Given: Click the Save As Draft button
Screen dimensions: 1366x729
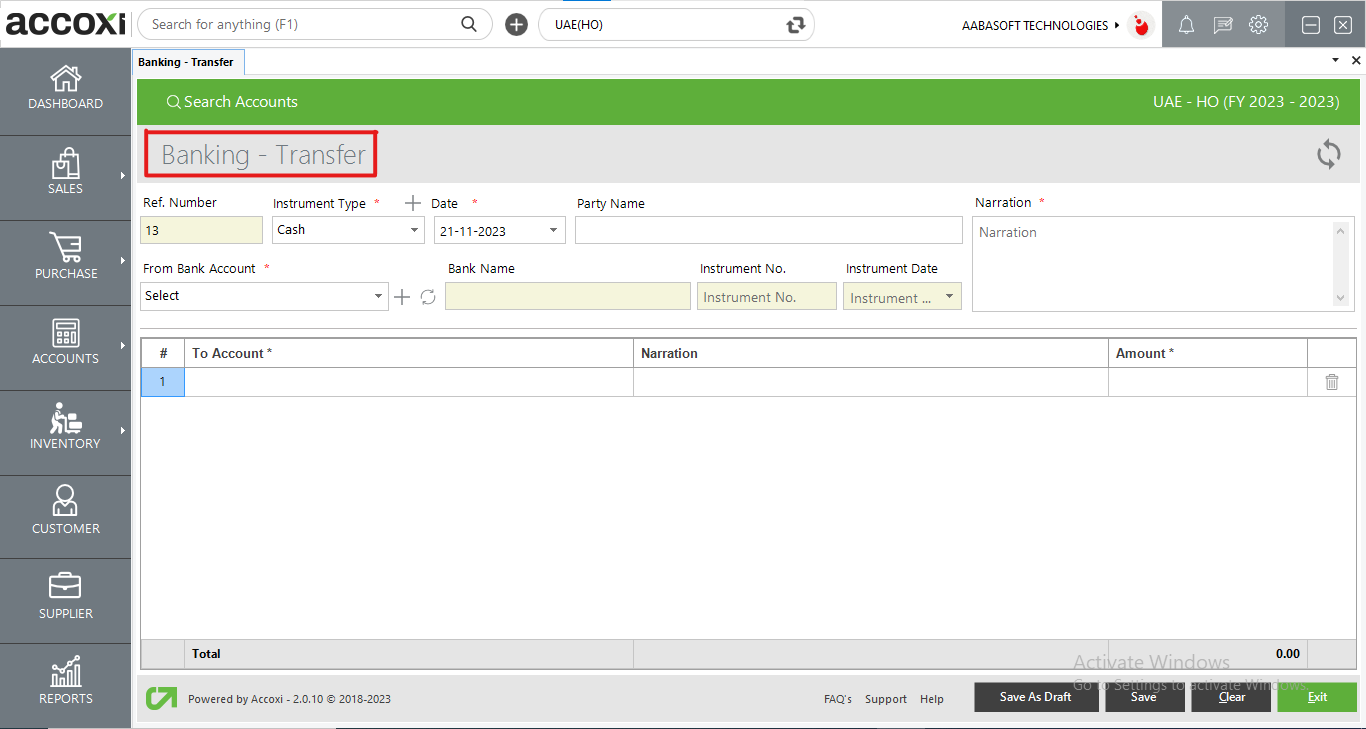Looking at the screenshot, I should (1036, 697).
